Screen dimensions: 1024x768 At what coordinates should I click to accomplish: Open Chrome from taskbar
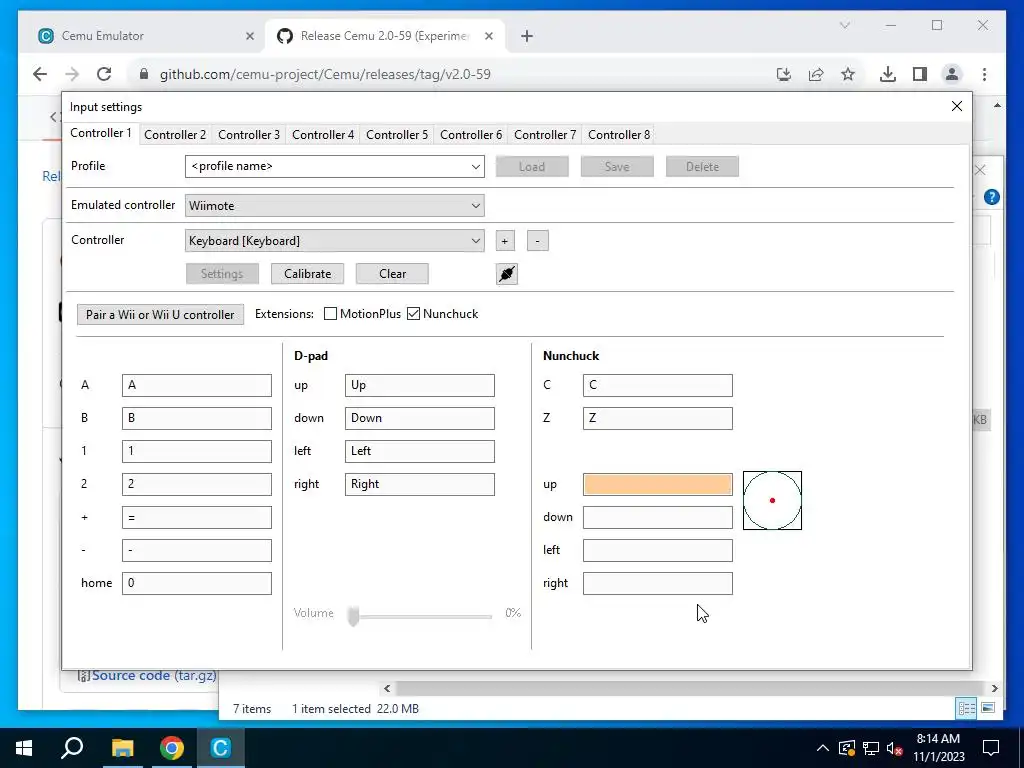(x=172, y=748)
